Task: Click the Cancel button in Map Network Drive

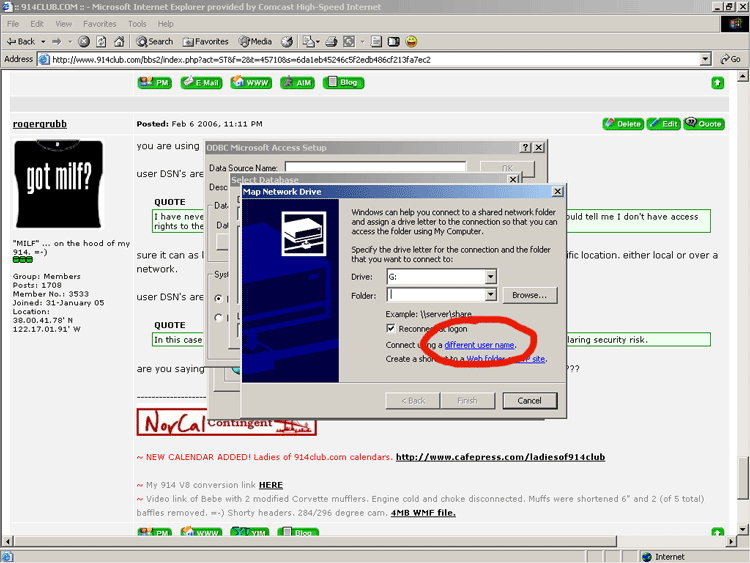Action: tap(529, 400)
